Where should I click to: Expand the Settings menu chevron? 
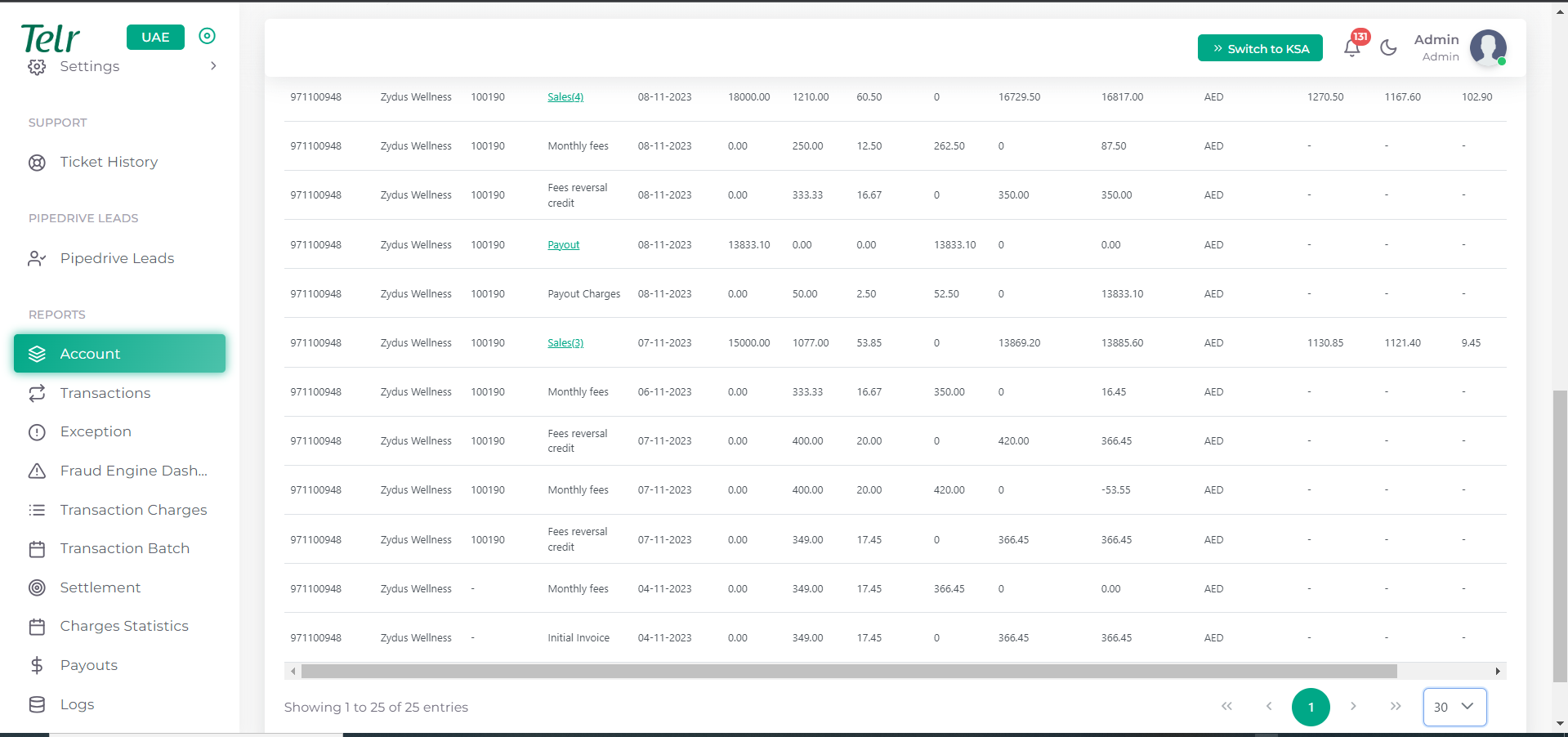(x=213, y=66)
